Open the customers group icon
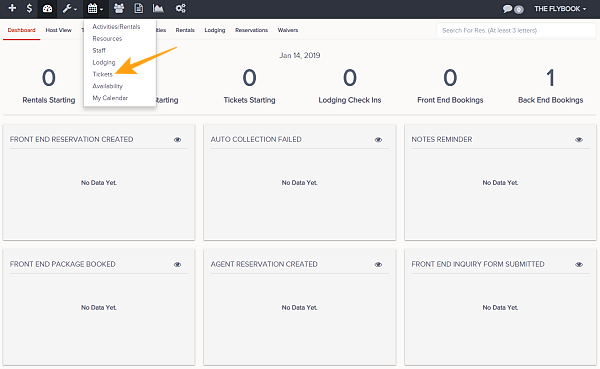Viewport: 600px width, 369px height. [x=119, y=8]
